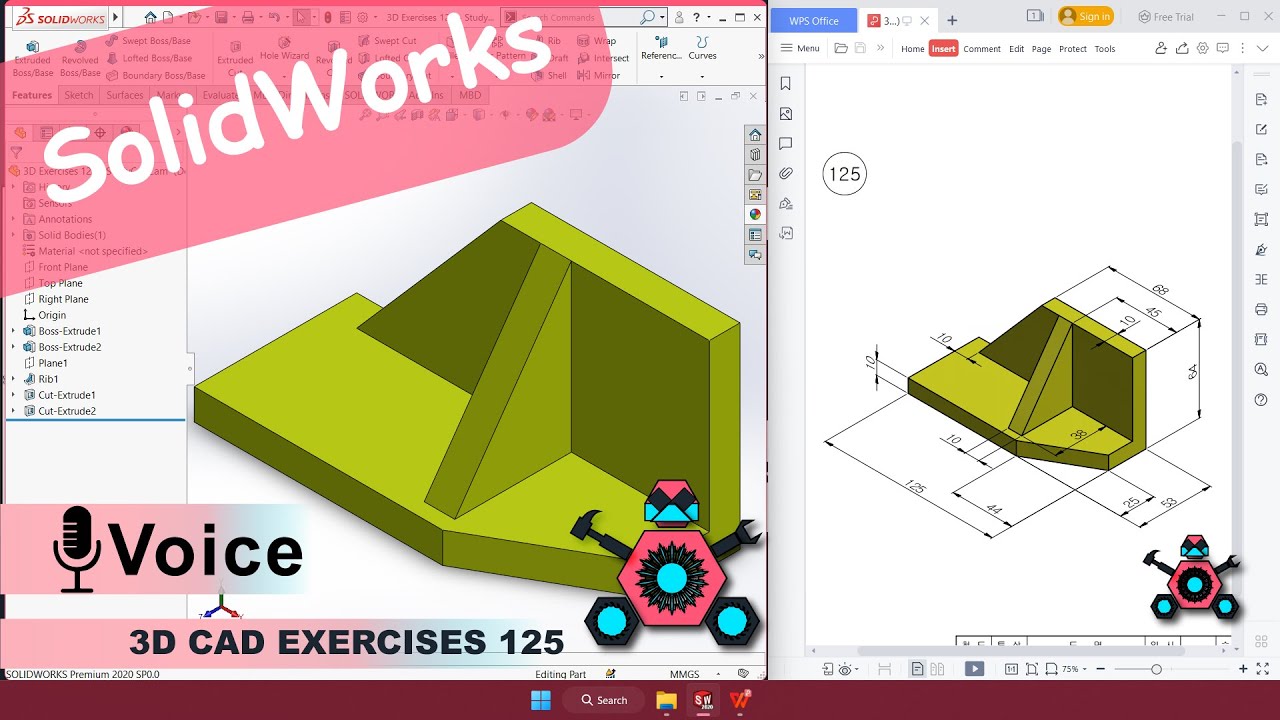The width and height of the screenshot is (1280, 720).
Task: Switch to the Surfaces tab in SolidWorks
Action: tap(125, 95)
